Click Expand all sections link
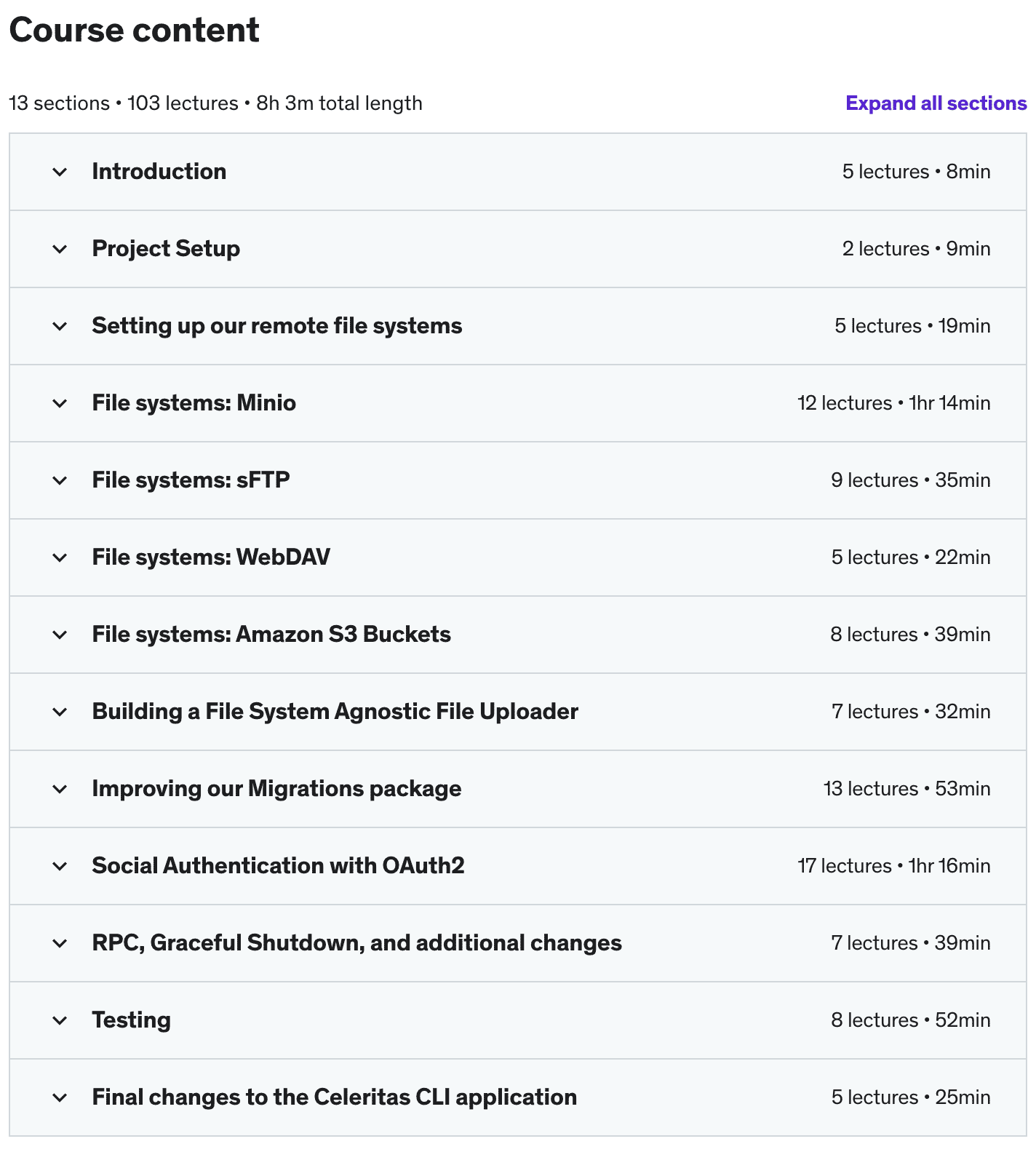 936,103
